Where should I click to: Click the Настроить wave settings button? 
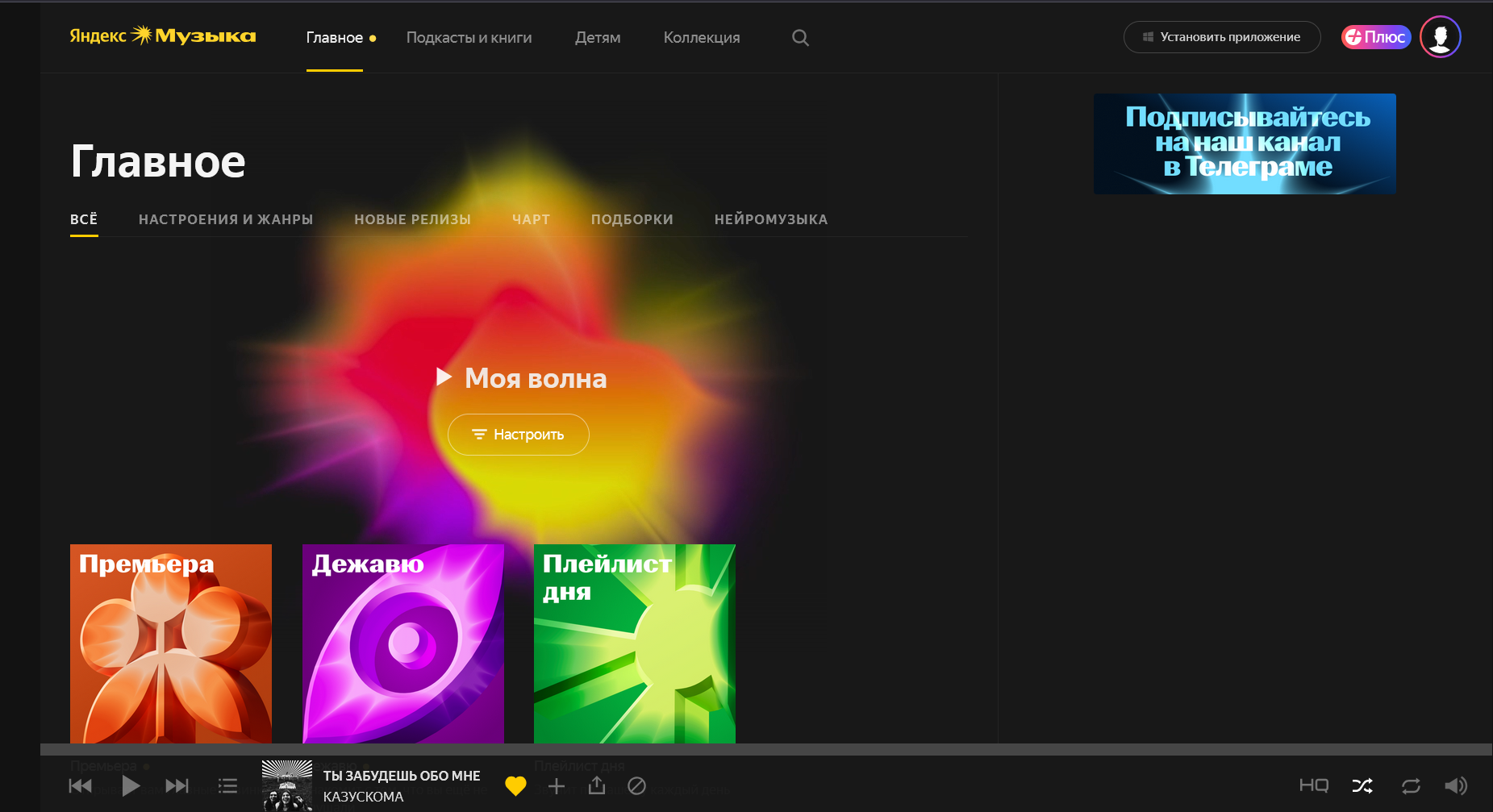click(x=519, y=435)
